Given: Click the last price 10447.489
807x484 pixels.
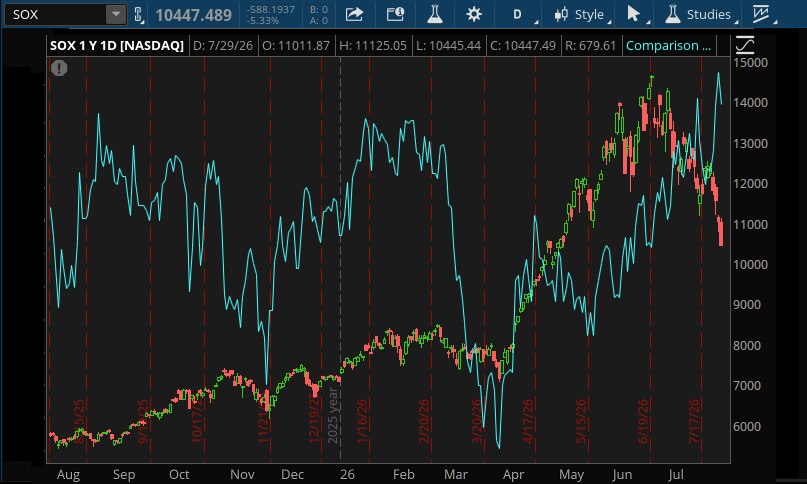Looking at the screenshot, I should [x=194, y=15].
